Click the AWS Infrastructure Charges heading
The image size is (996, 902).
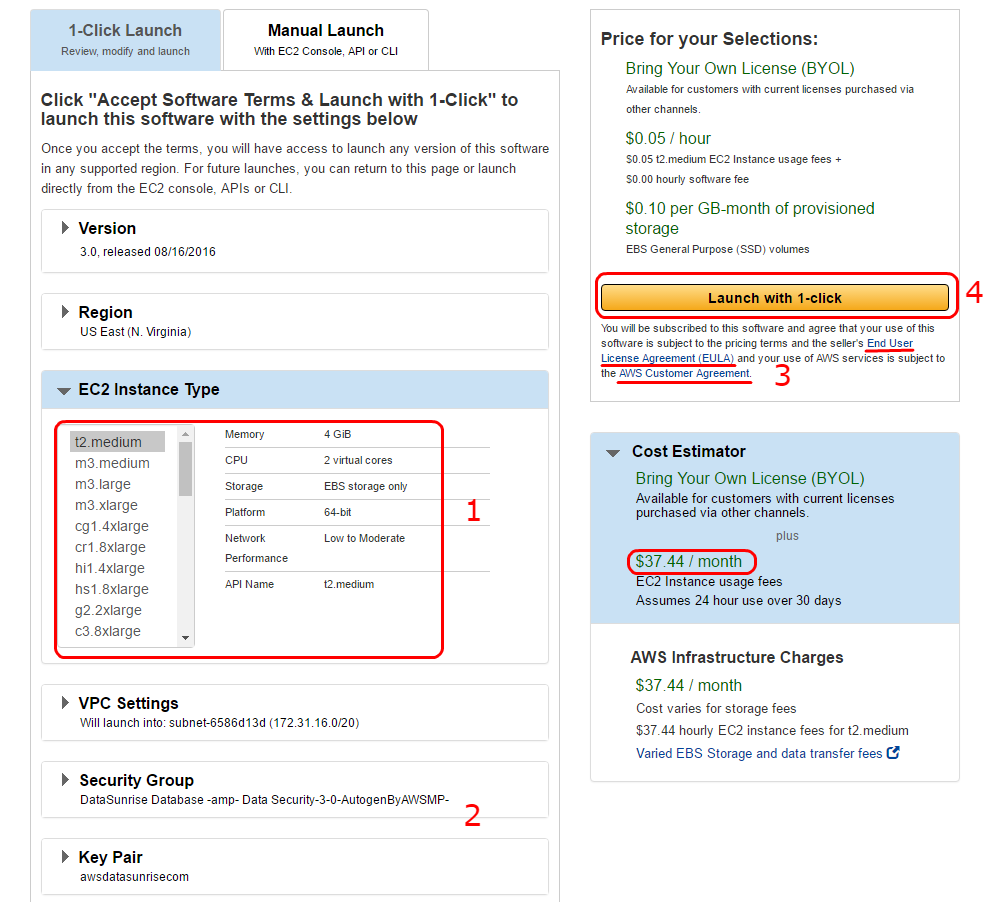pos(737,657)
